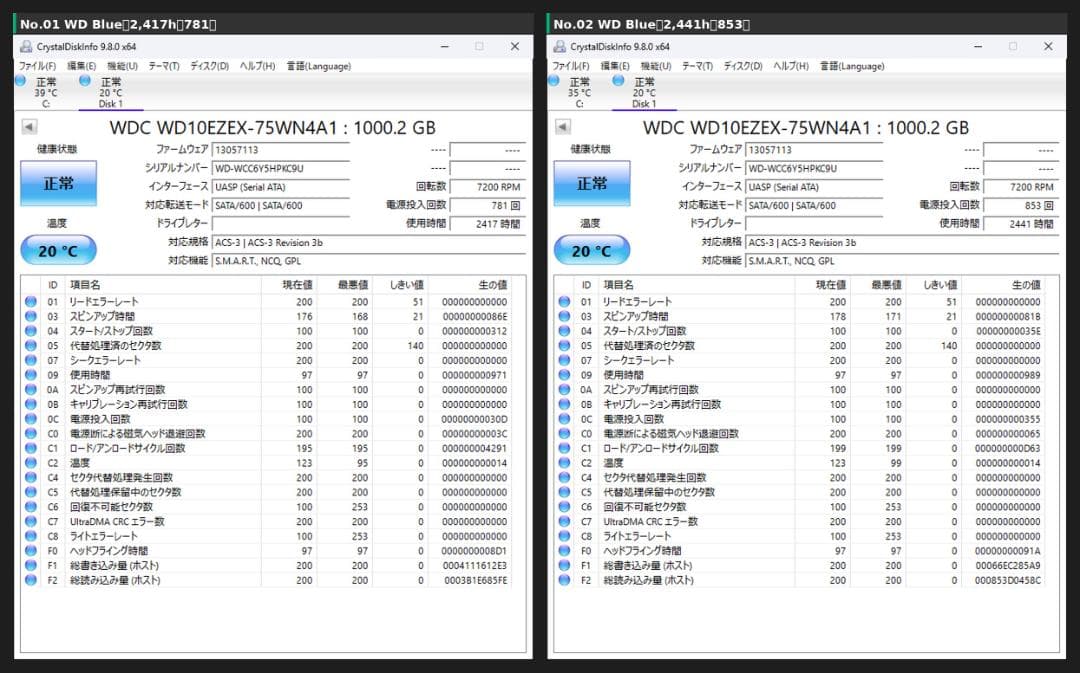Click status icon for C7 UltraDMA CRC right window

pos(565,521)
